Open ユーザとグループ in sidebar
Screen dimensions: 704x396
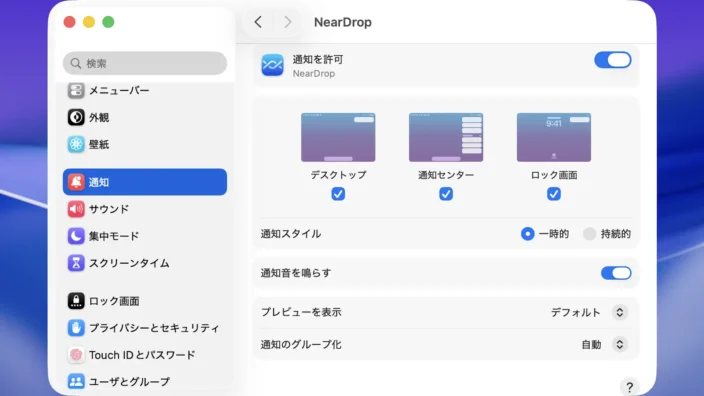[145, 382]
